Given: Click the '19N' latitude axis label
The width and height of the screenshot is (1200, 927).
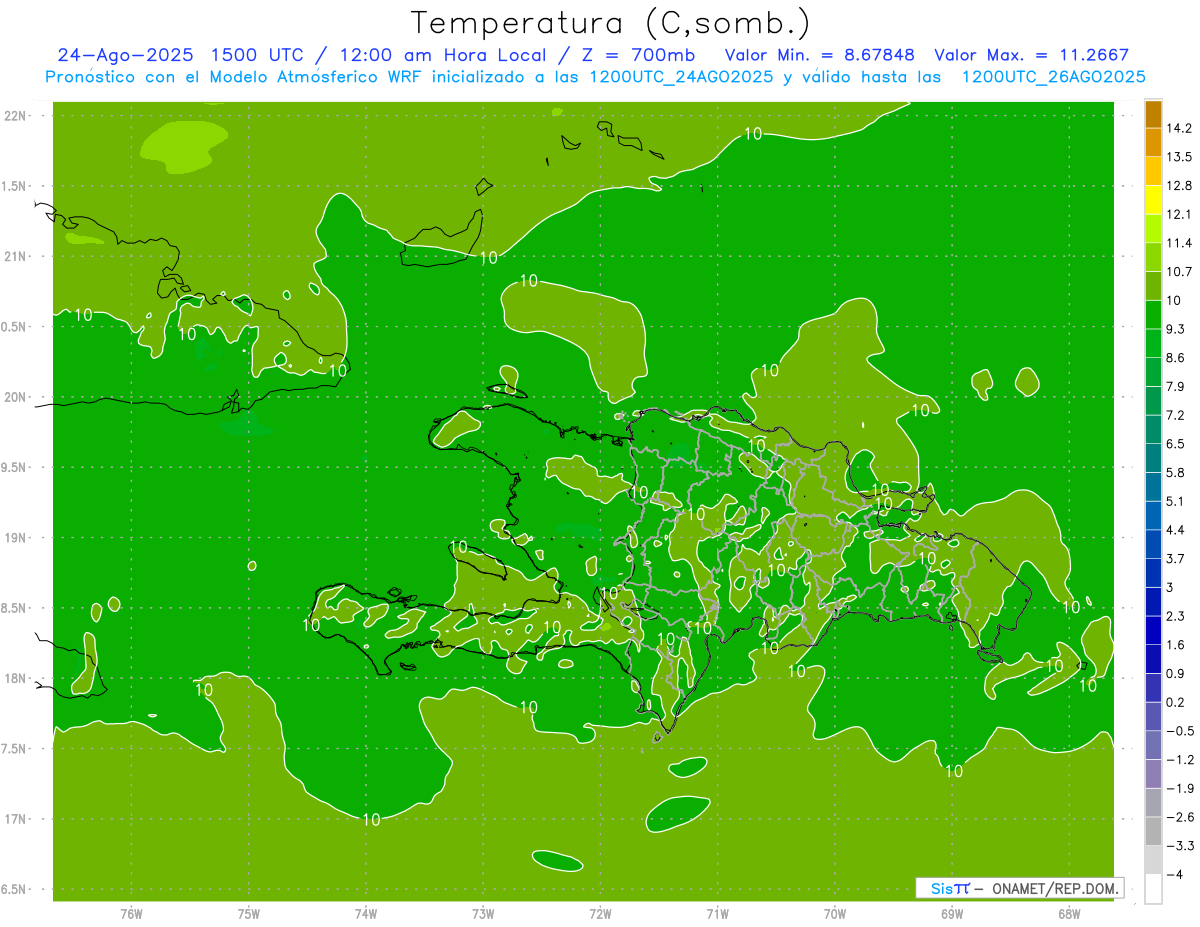Looking at the screenshot, I should coord(16,538).
